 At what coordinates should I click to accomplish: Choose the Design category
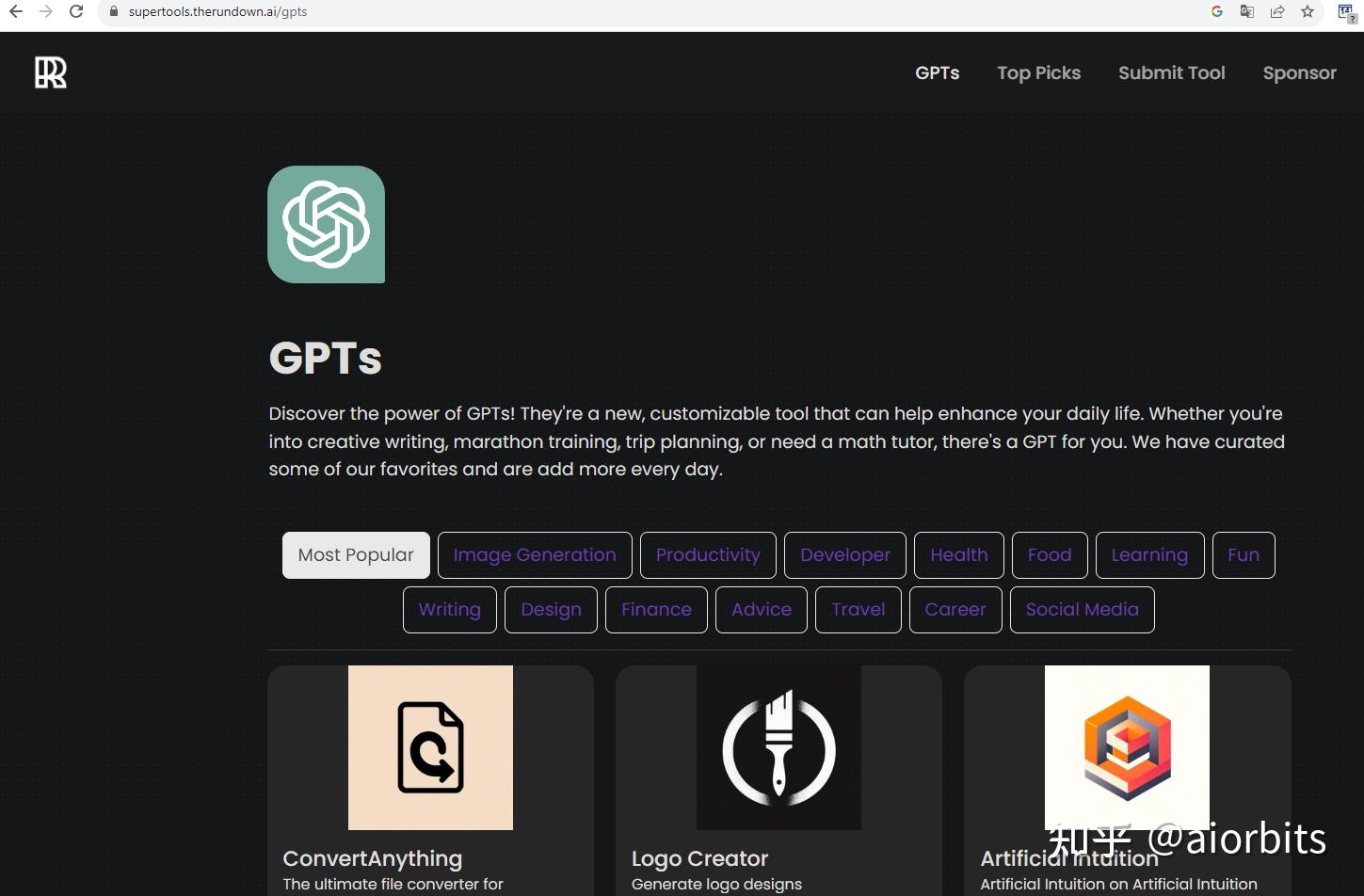pyautogui.click(x=551, y=610)
